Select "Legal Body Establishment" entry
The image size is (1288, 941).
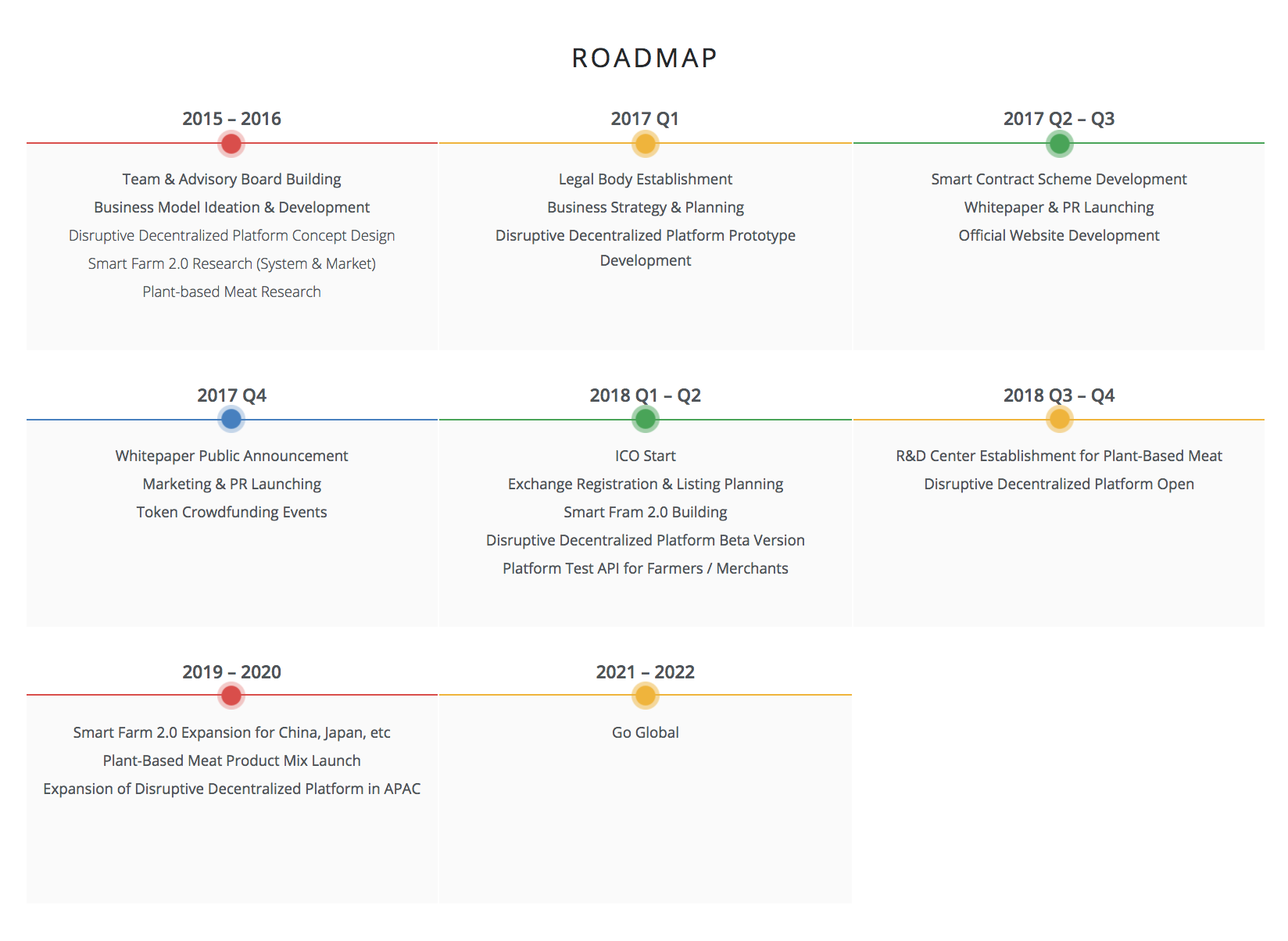tap(646, 179)
